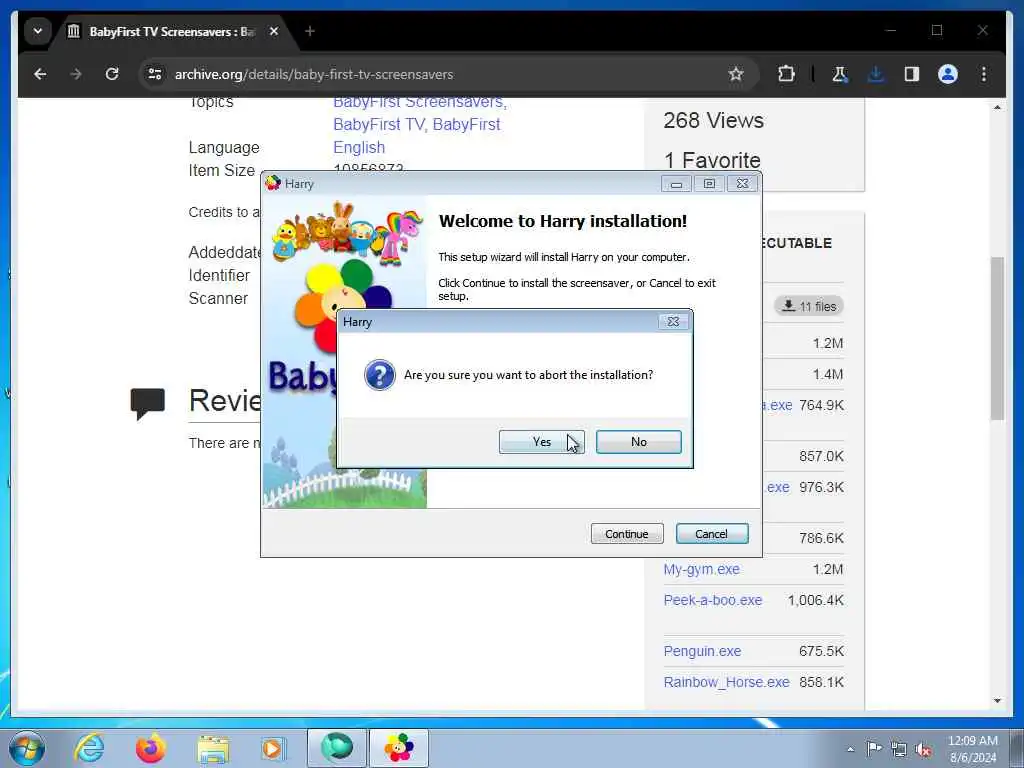Toggle Chrome side panel
This screenshot has width=1024, height=768.
point(912,74)
